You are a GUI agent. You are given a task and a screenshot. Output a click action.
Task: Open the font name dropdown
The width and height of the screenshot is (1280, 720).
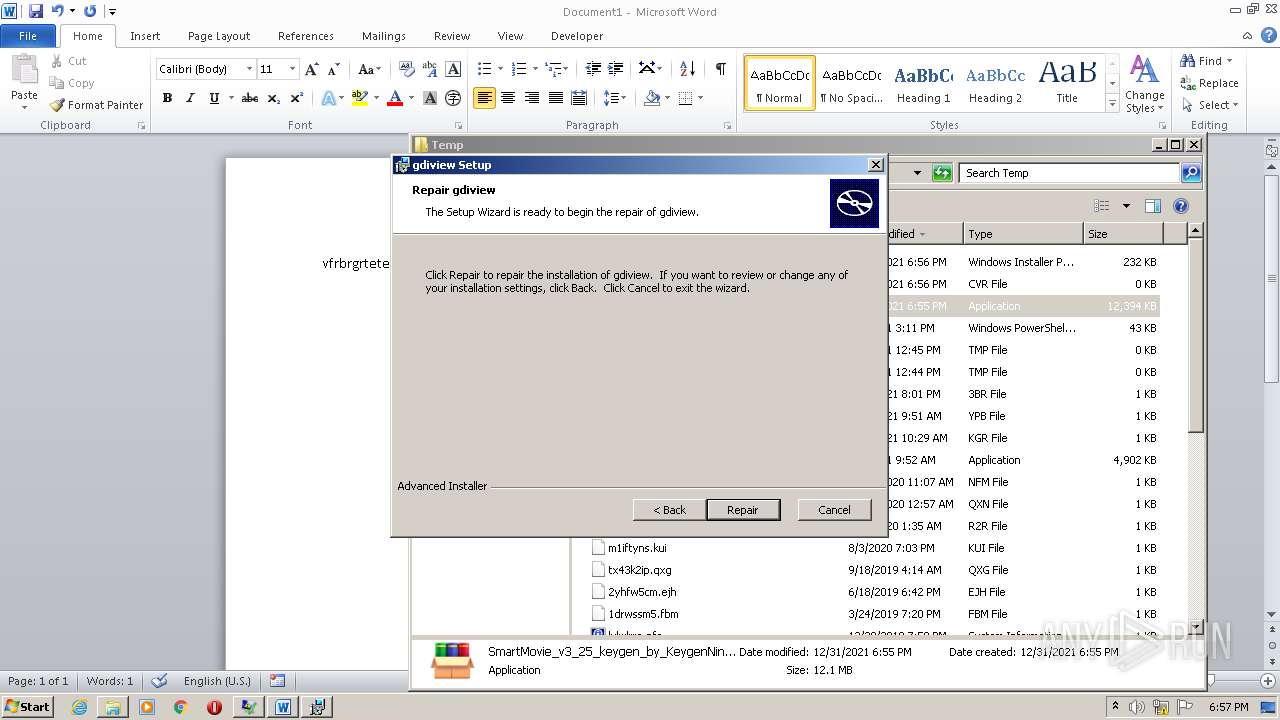tap(249, 69)
